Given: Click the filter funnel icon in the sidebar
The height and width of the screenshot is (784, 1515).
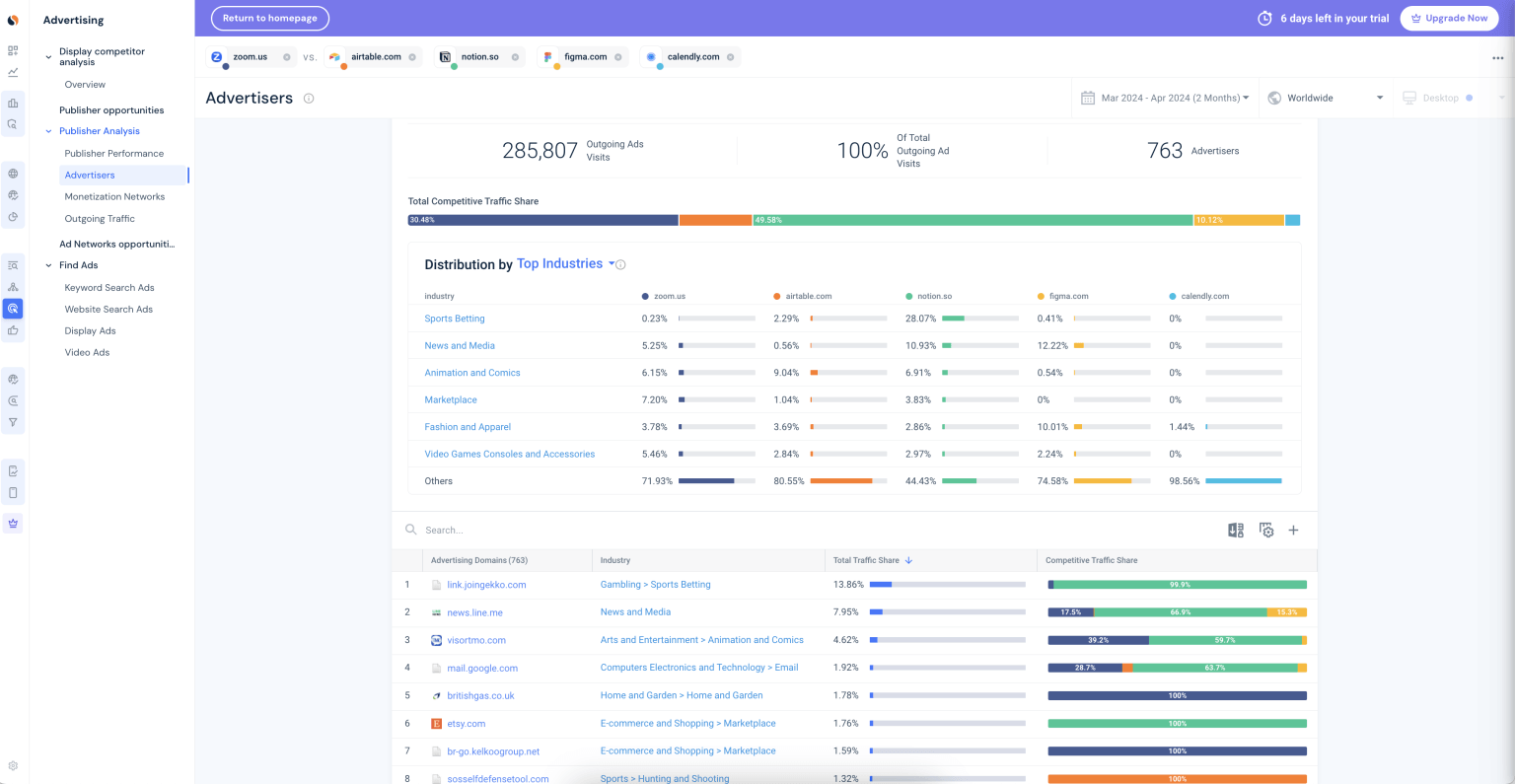Looking at the screenshot, I should [14, 421].
